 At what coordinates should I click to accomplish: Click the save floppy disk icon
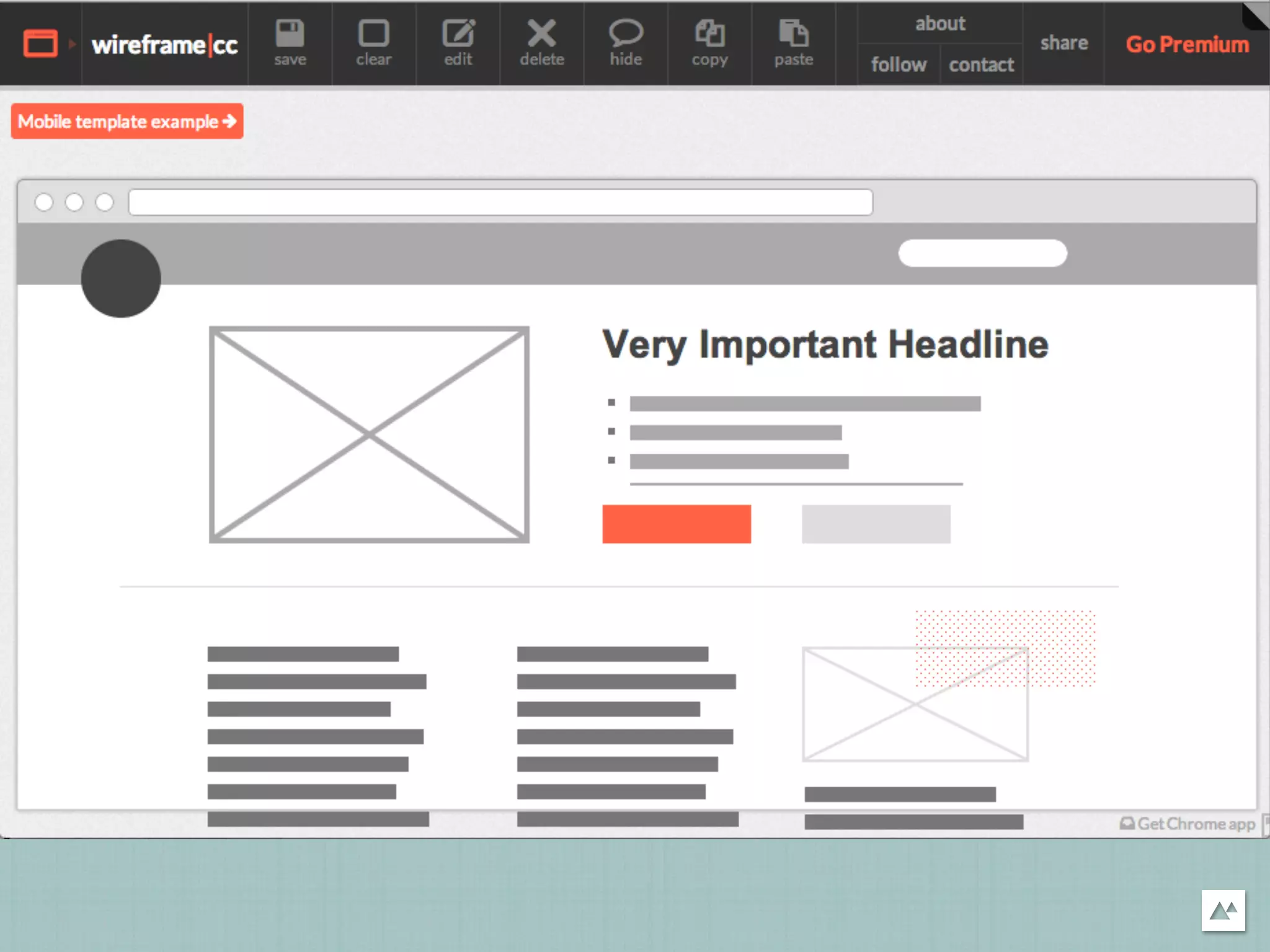coord(290,34)
